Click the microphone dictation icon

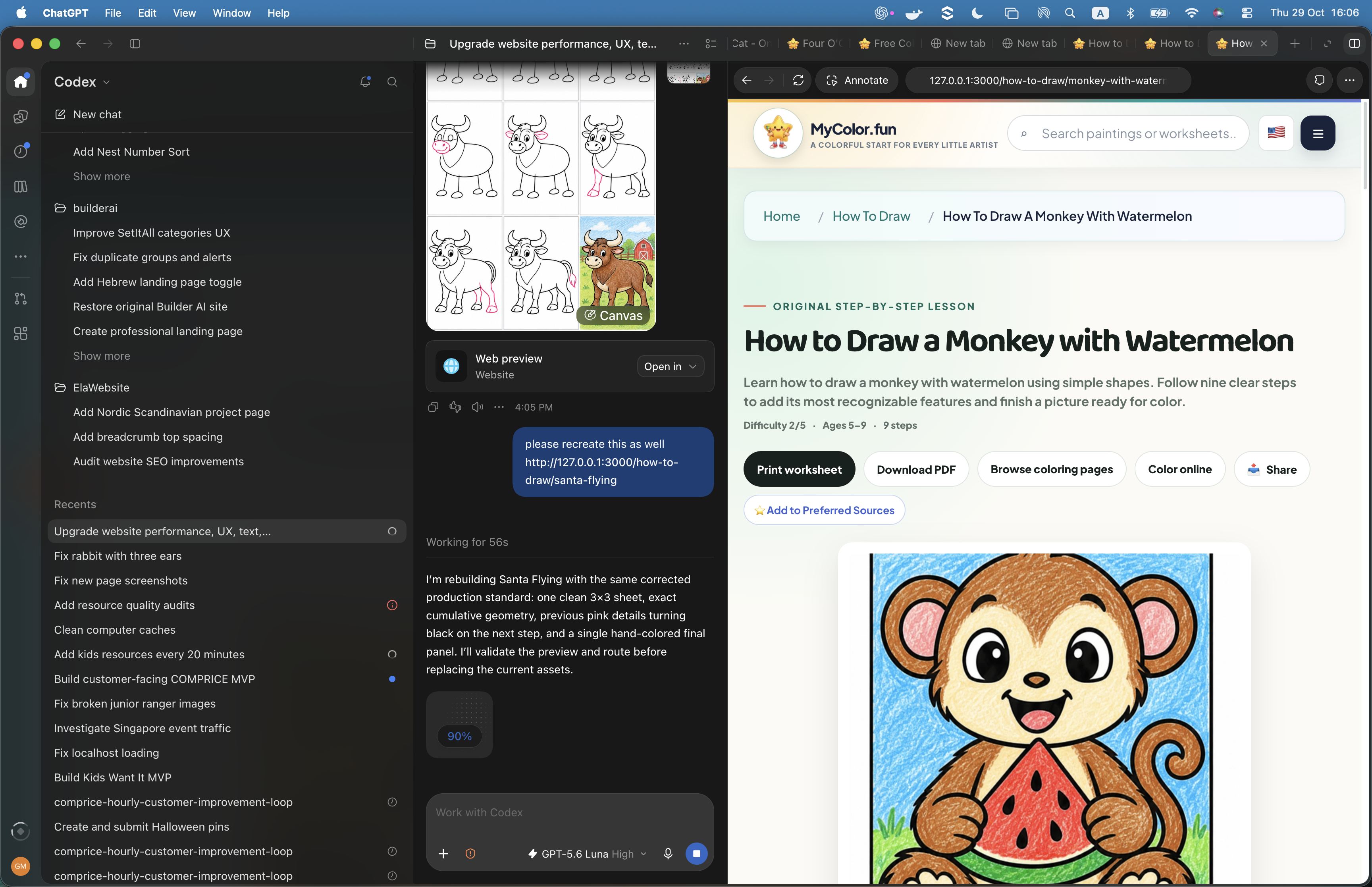tap(668, 854)
